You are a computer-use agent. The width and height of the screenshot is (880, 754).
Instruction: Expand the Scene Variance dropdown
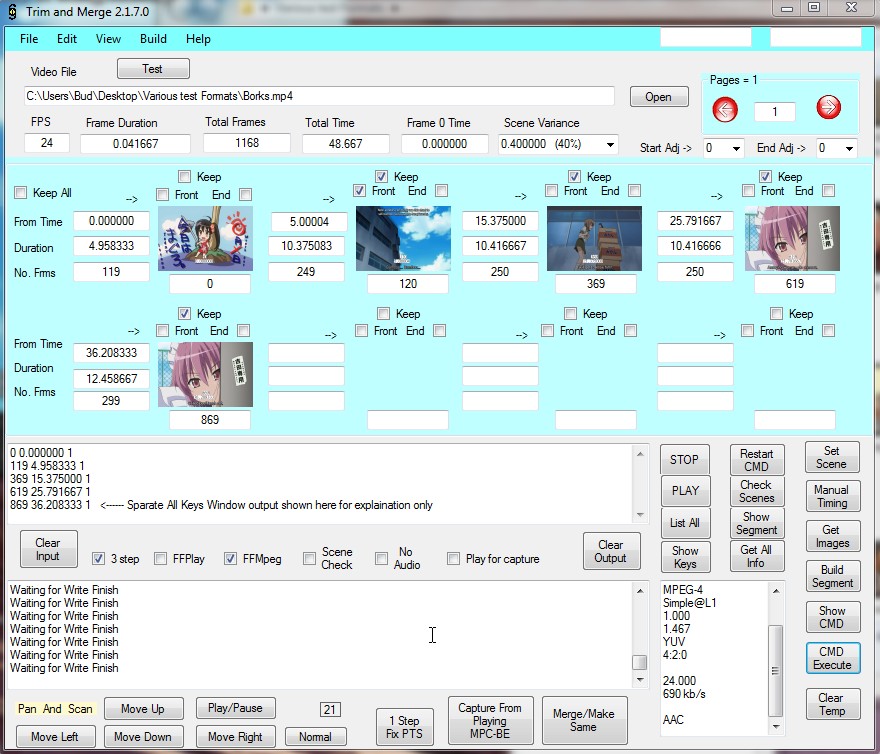pyautogui.click(x=610, y=145)
